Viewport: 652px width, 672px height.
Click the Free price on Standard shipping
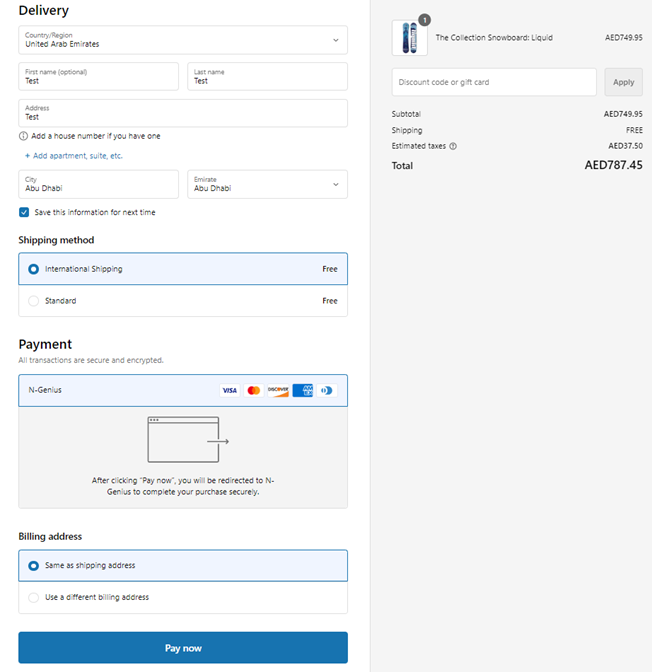[330, 301]
